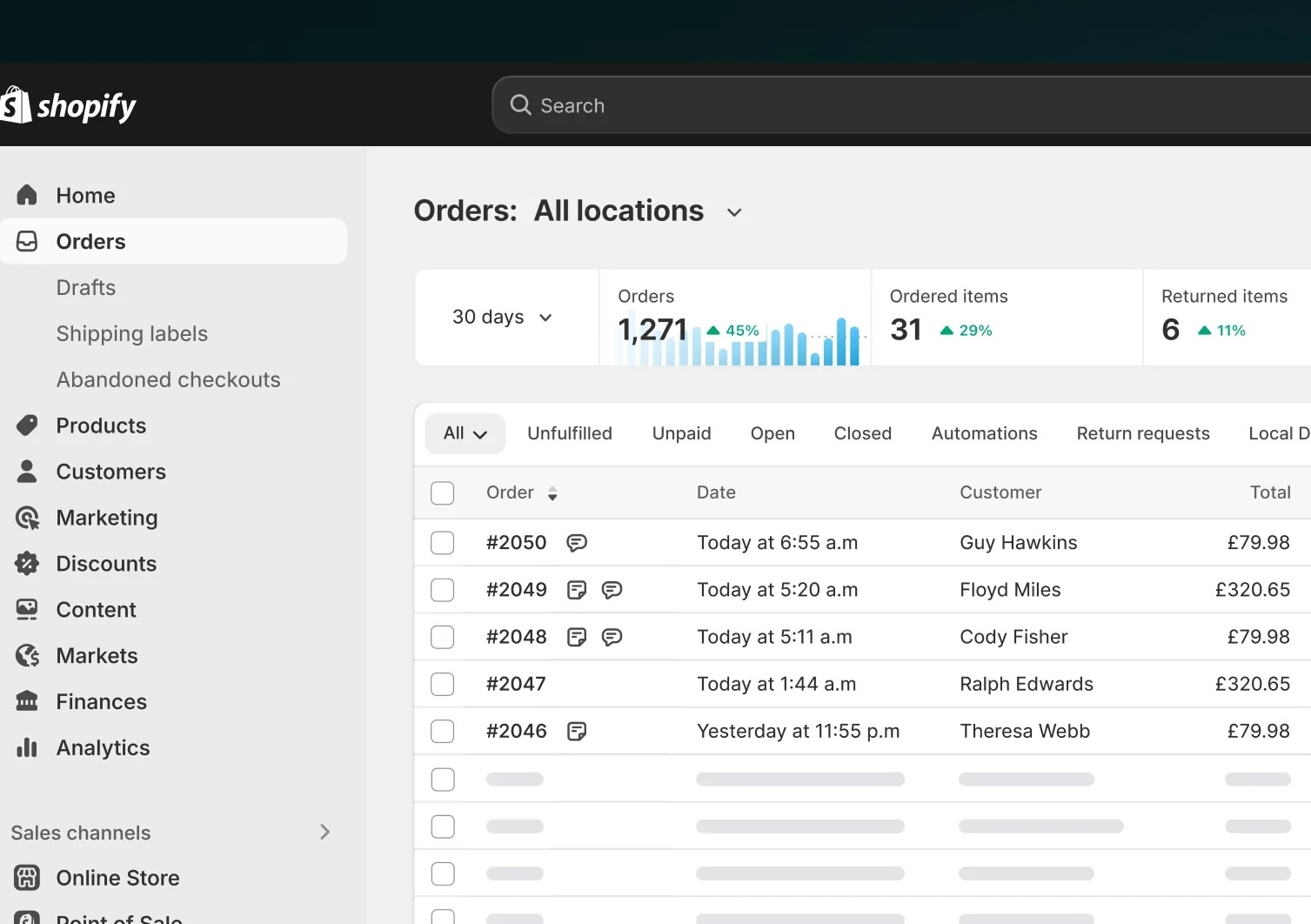Select the Customers icon
Image resolution: width=1311 pixels, height=924 pixels.
pyautogui.click(x=26, y=471)
